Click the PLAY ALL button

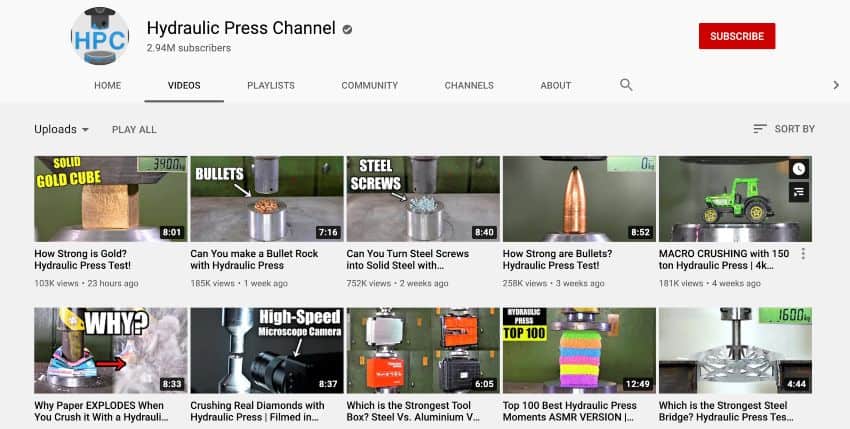coord(134,130)
